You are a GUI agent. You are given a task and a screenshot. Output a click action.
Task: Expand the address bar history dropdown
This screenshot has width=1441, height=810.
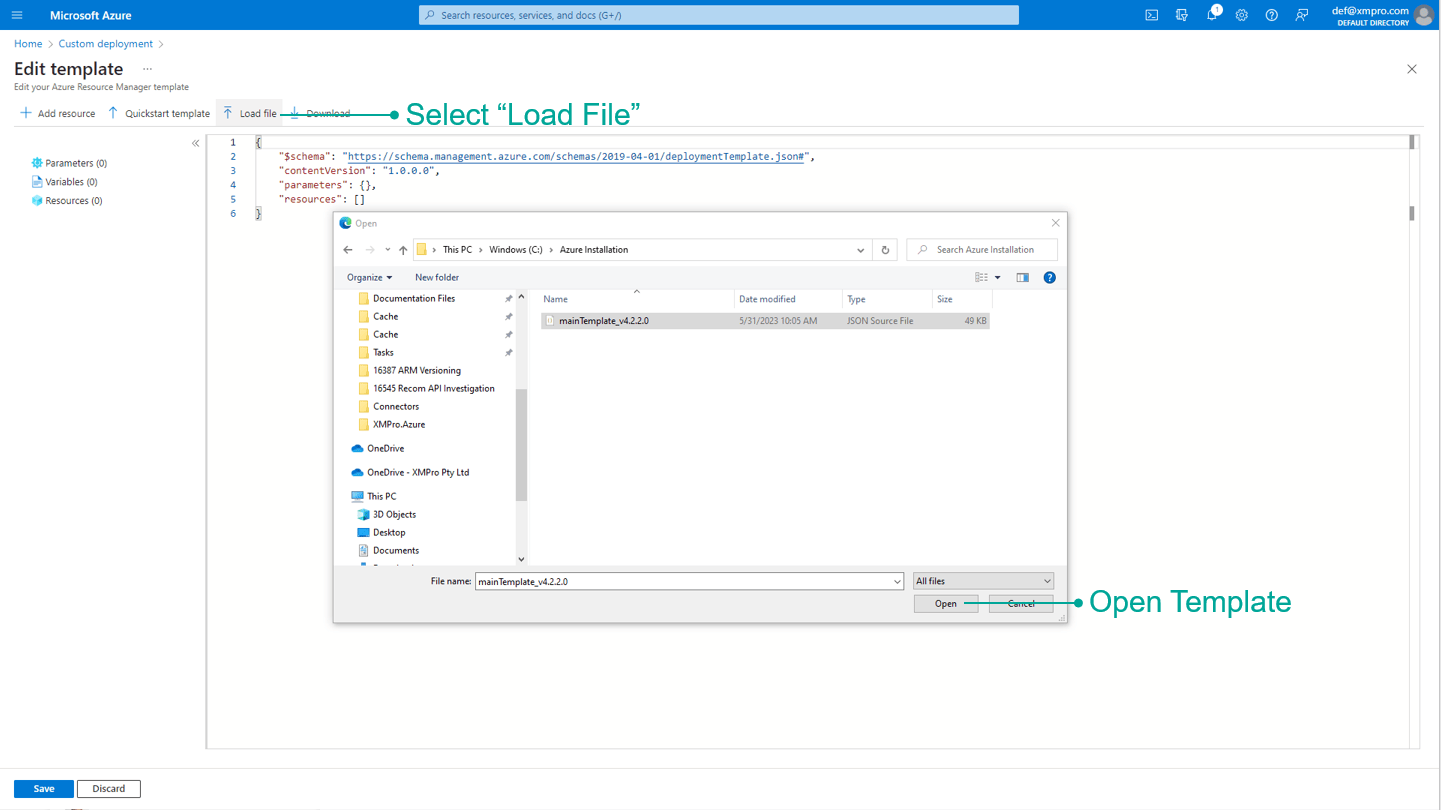point(860,250)
